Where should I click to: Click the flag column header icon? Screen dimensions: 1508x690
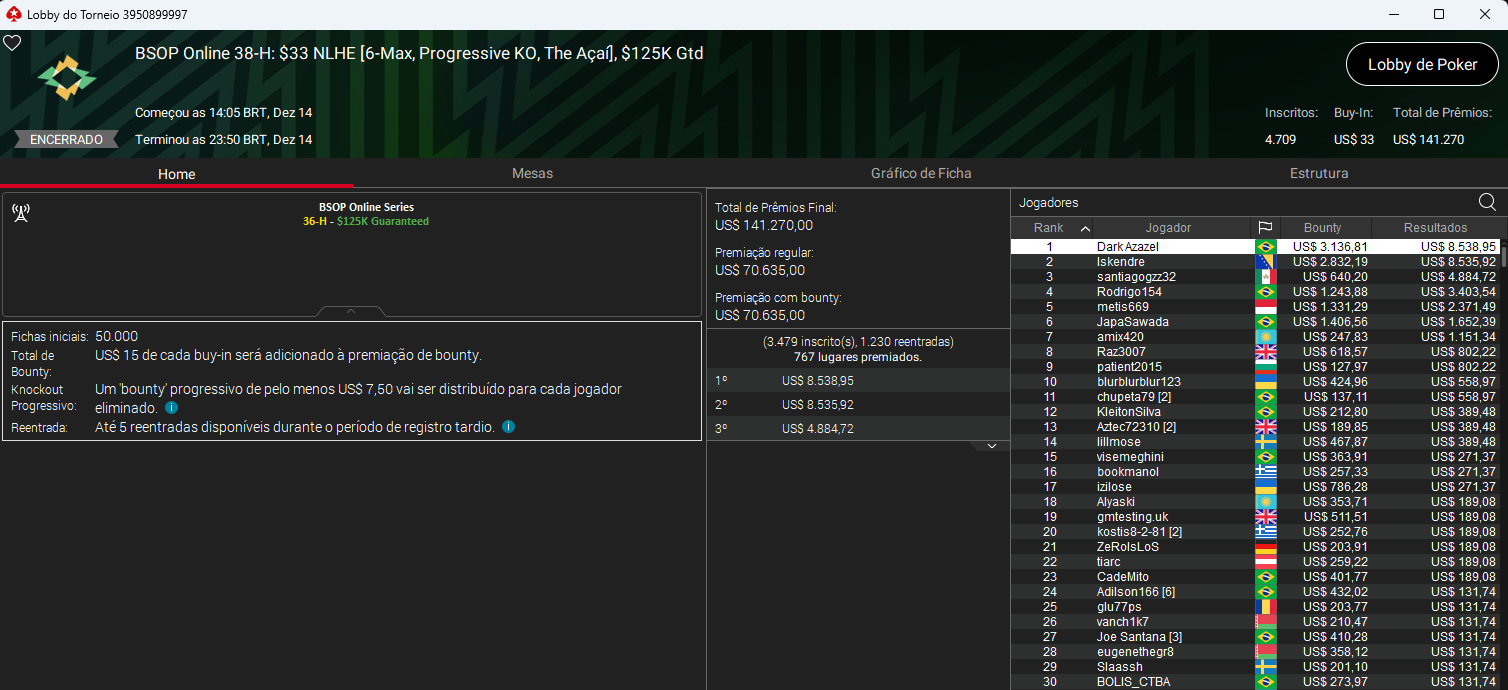point(1266,227)
